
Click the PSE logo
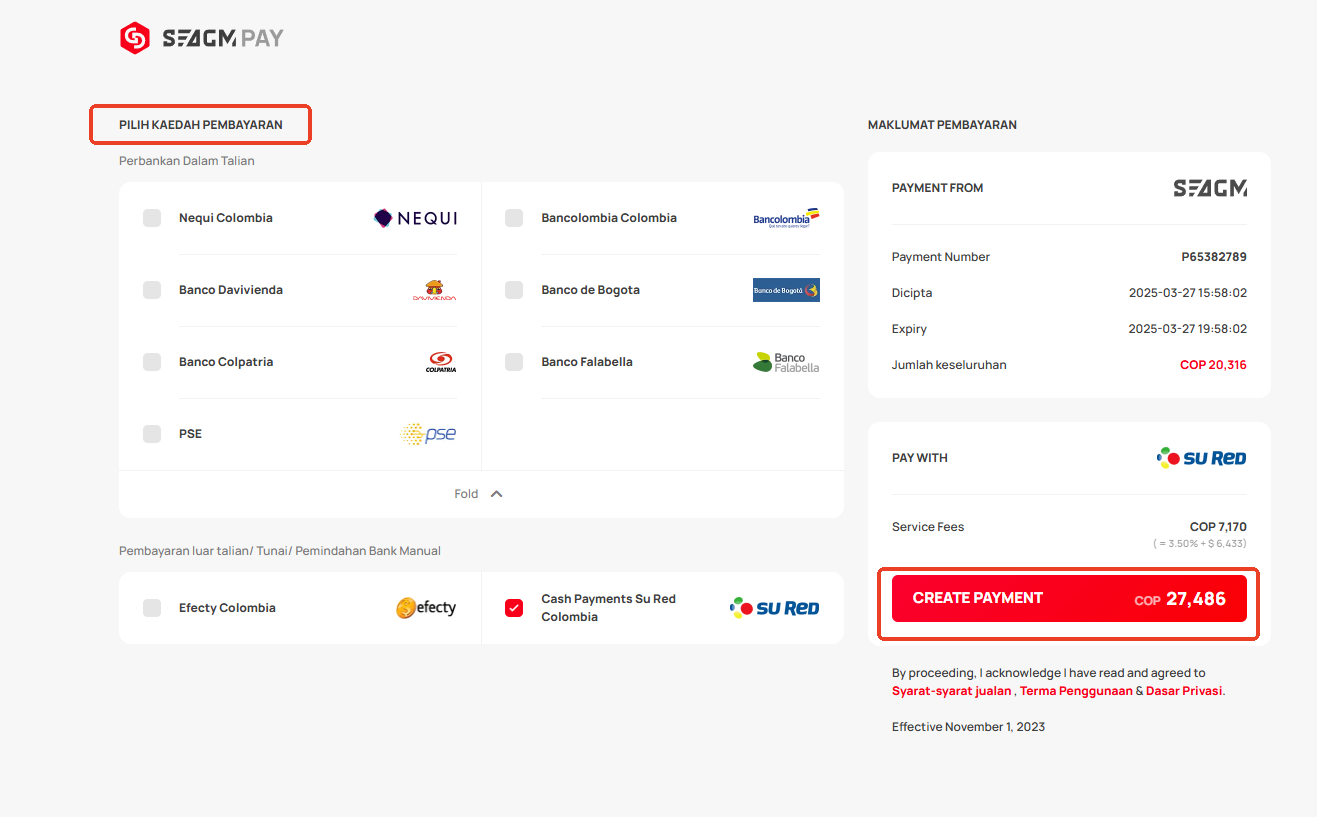(428, 434)
